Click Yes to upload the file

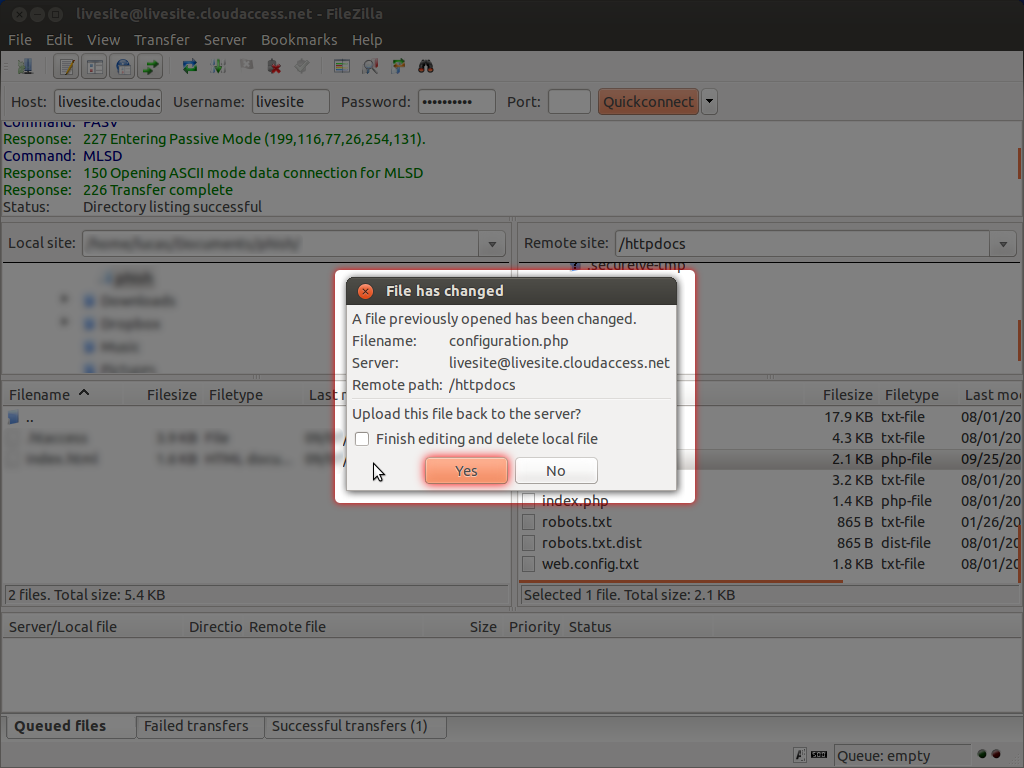(466, 471)
